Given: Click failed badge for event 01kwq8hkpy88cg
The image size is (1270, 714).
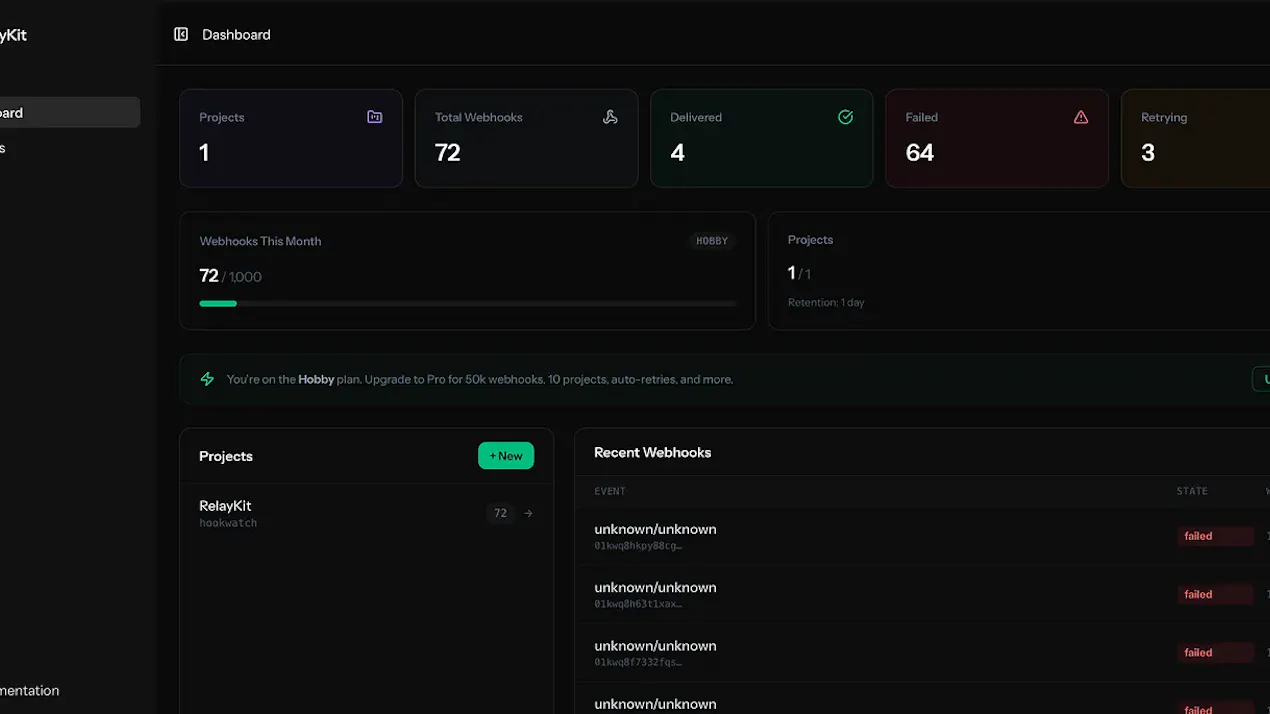Looking at the screenshot, I should (x=1215, y=536).
